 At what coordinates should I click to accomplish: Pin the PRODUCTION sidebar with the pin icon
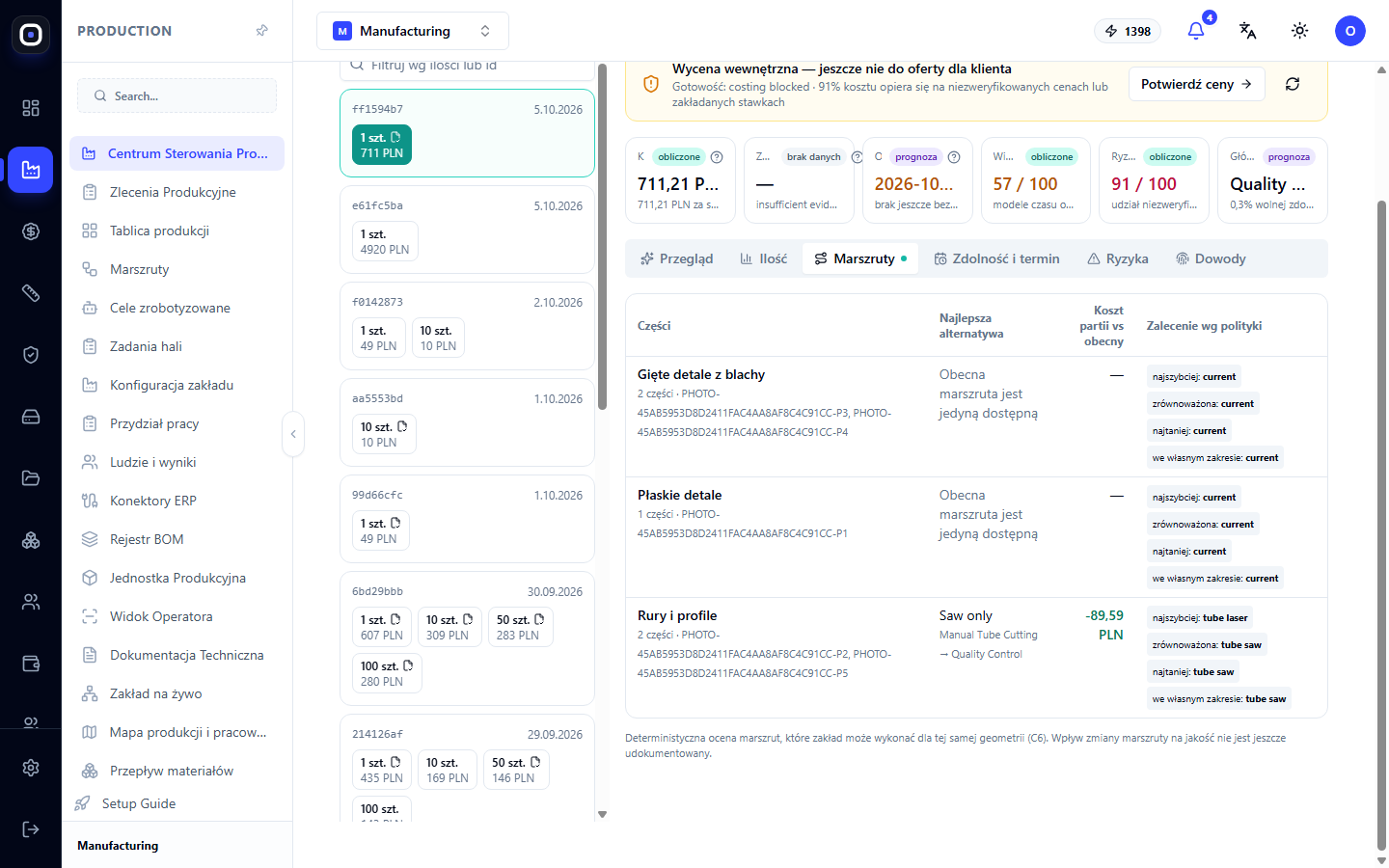point(261,31)
